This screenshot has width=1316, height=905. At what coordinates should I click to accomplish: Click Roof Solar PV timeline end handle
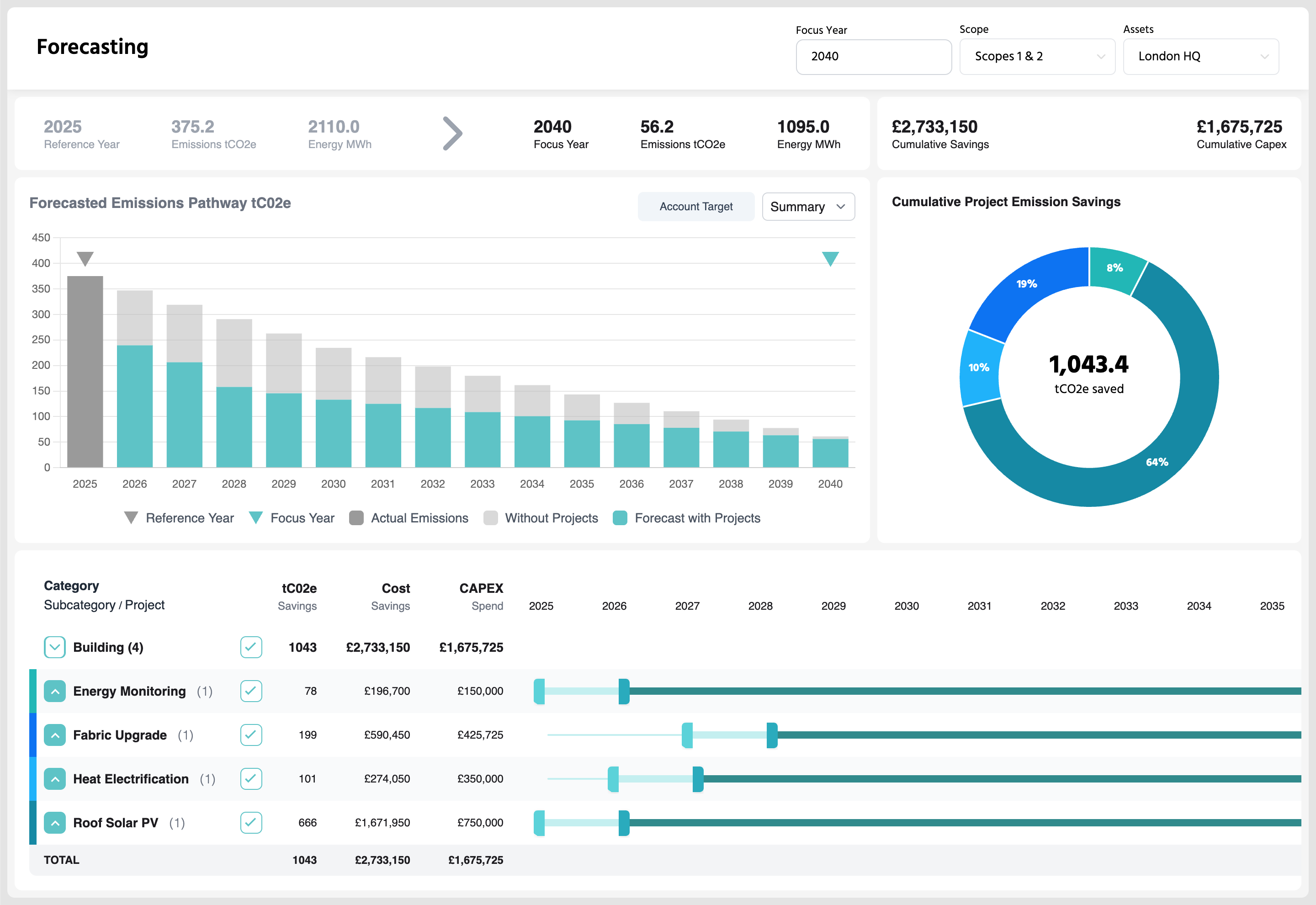[623, 823]
